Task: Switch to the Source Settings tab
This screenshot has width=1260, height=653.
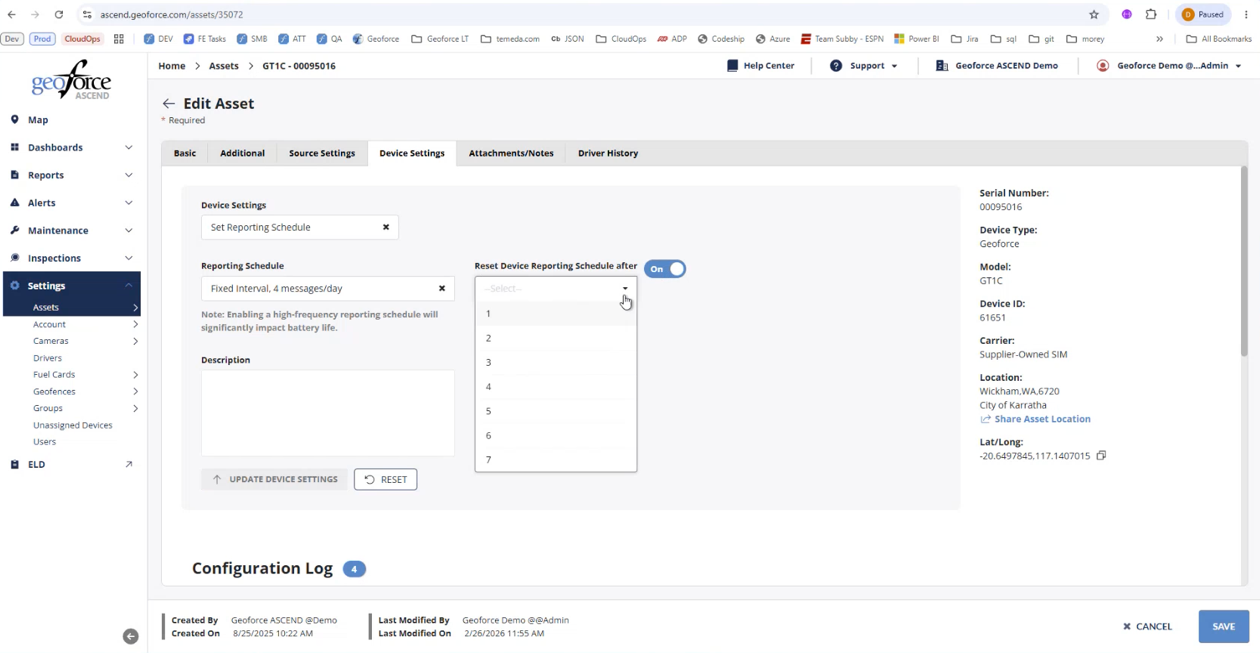Action: (322, 153)
